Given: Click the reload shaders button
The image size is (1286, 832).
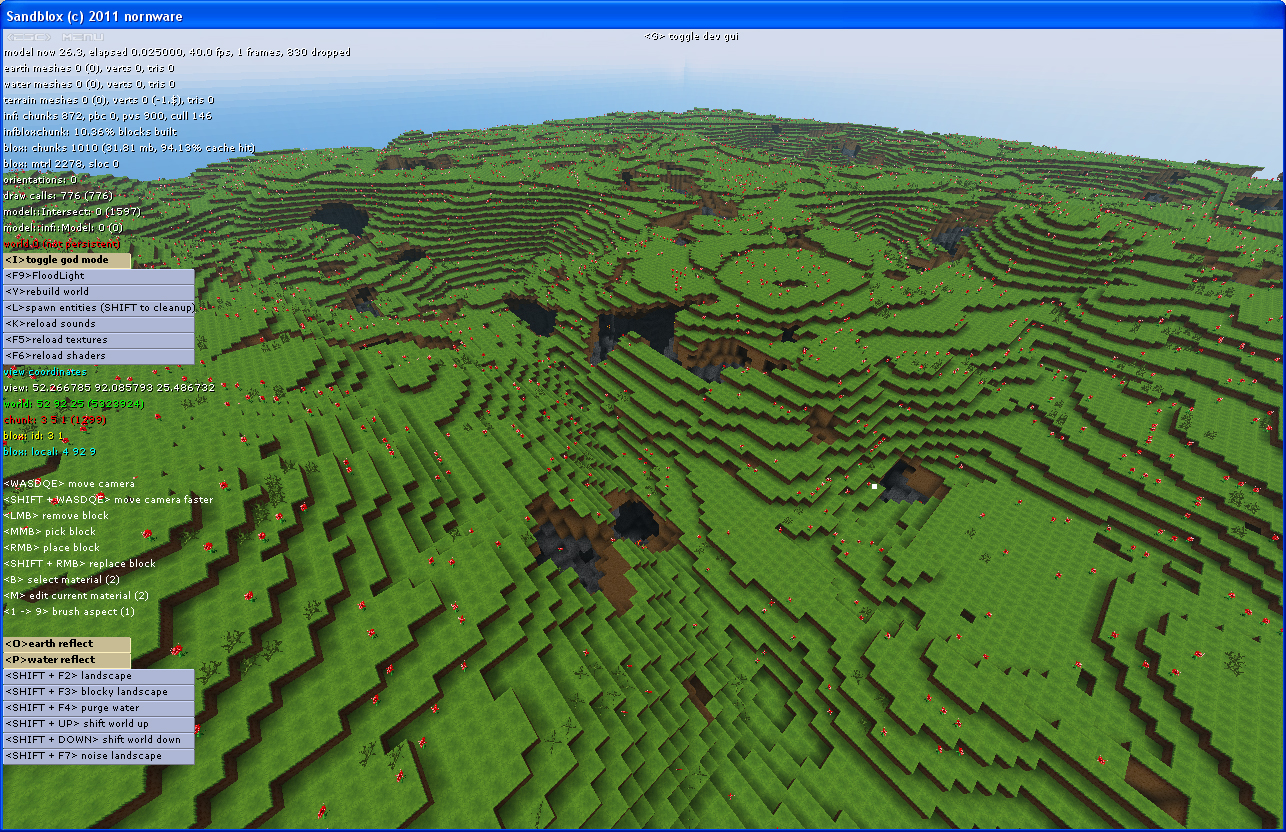Looking at the screenshot, I should (98, 356).
